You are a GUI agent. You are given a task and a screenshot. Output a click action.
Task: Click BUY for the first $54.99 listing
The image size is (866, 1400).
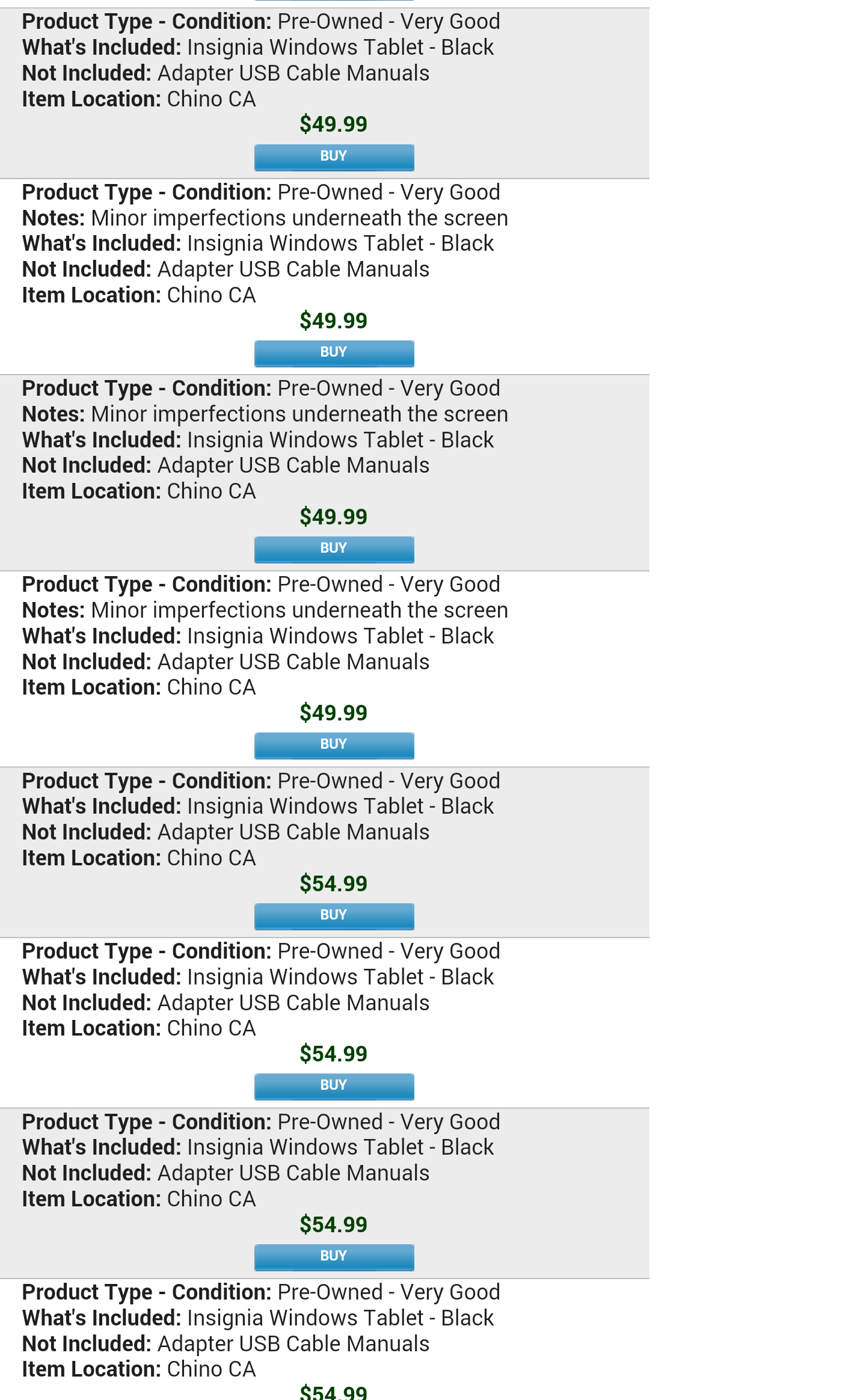(334, 916)
